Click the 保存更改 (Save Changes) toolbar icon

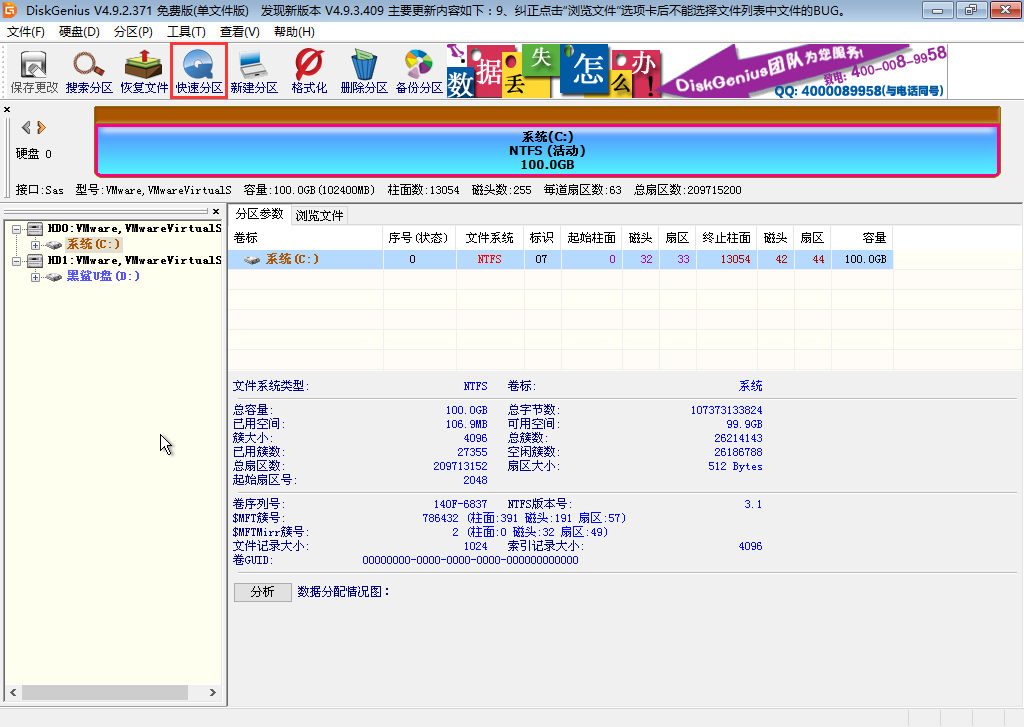pos(34,72)
